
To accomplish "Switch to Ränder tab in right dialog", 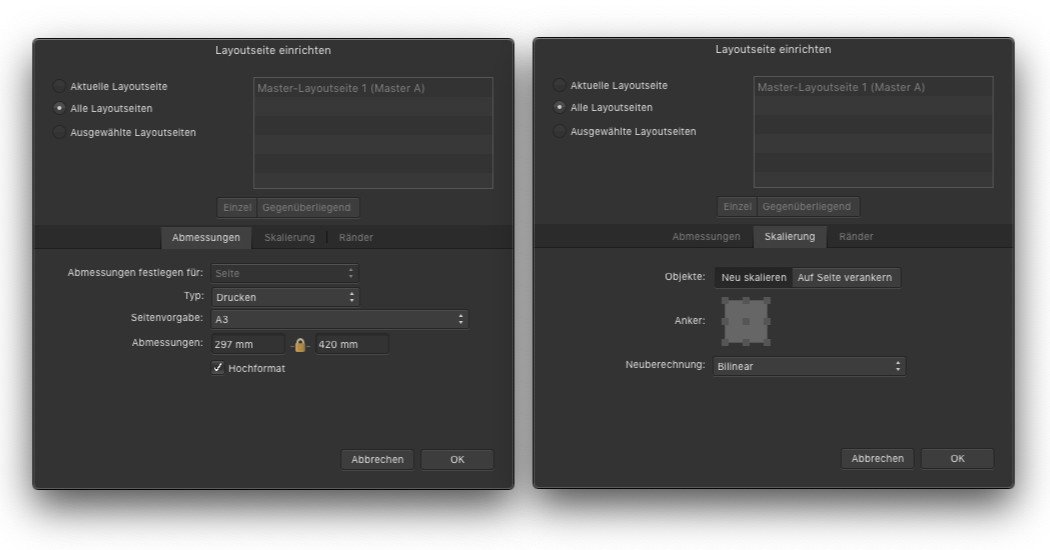I will pyautogui.click(x=856, y=236).
